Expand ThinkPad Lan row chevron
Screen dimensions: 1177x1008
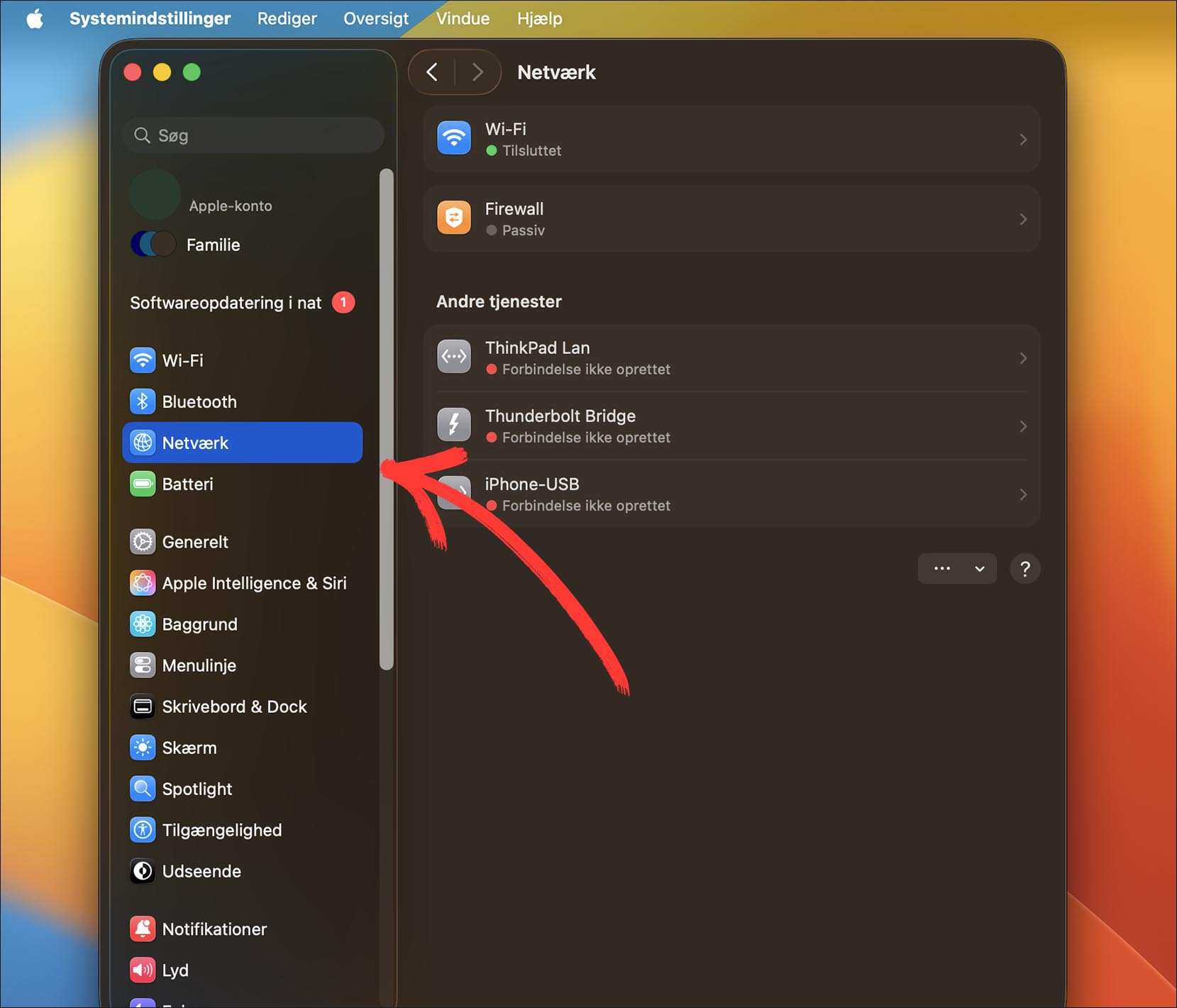(x=1023, y=358)
